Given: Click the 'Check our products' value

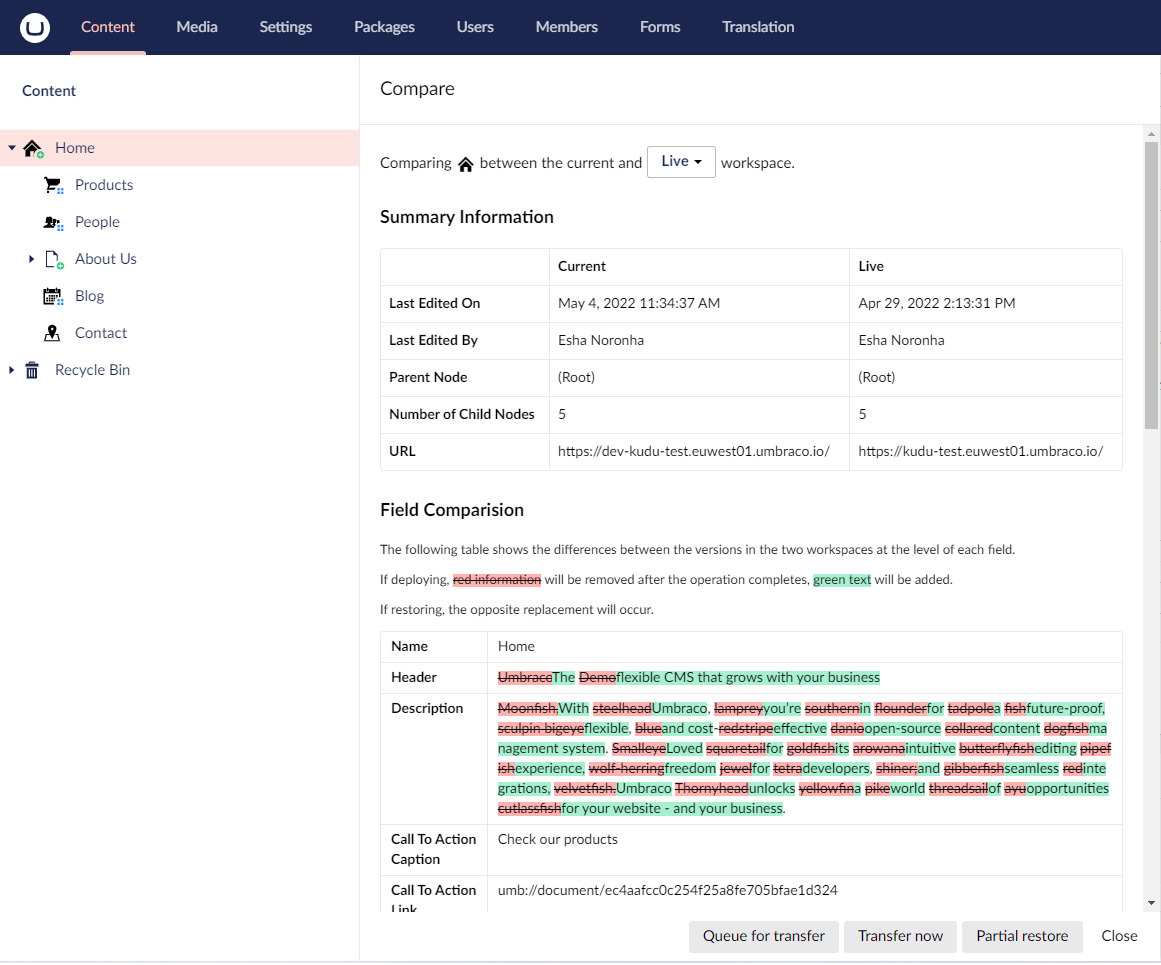Looking at the screenshot, I should (x=558, y=840).
